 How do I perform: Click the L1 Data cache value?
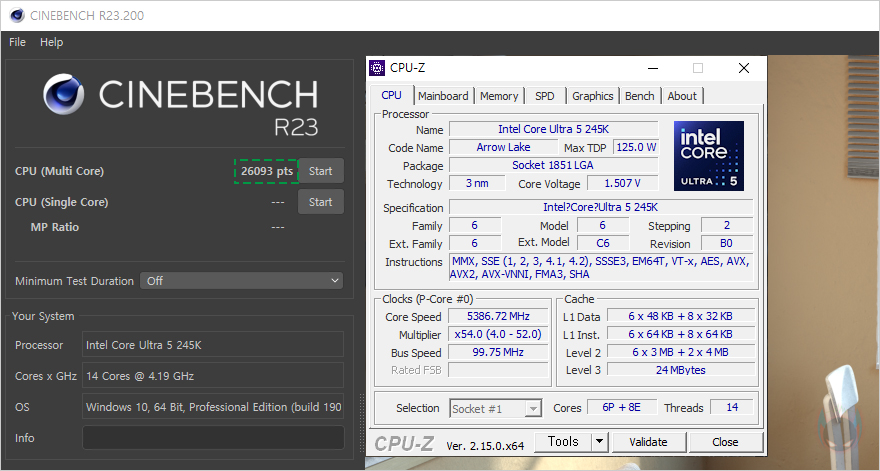tap(681, 316)
